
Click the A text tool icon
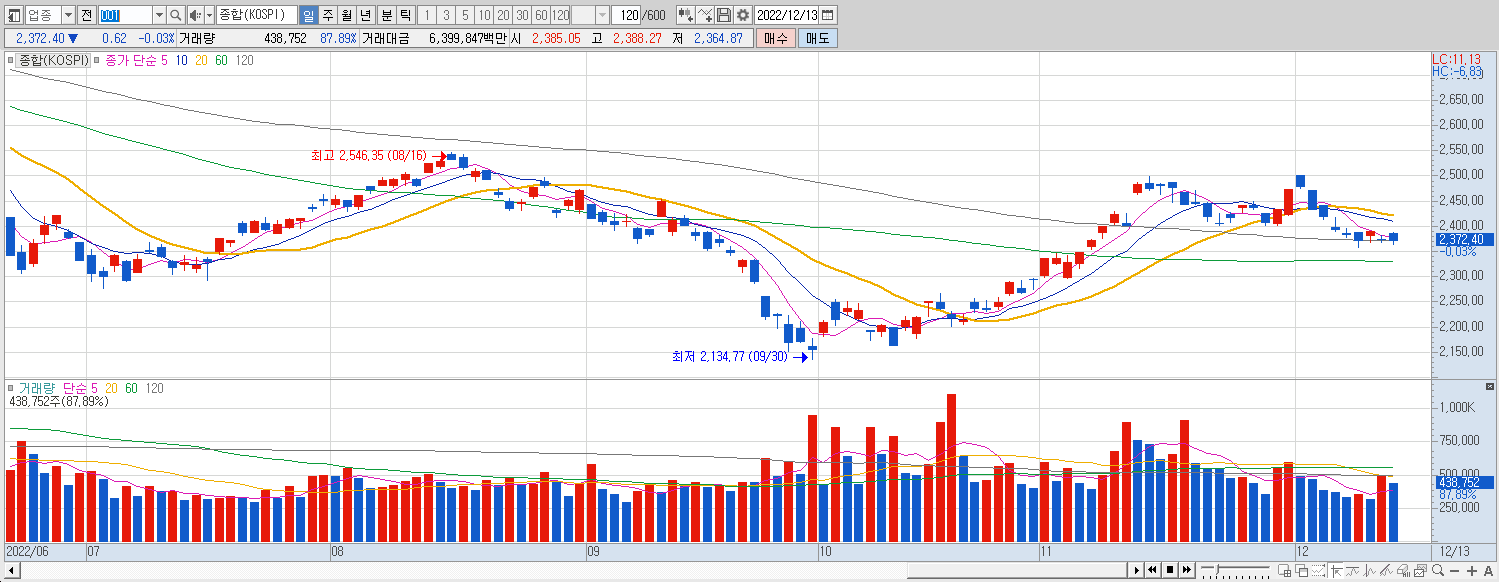pyautogui.click(x=1488, y=570)
